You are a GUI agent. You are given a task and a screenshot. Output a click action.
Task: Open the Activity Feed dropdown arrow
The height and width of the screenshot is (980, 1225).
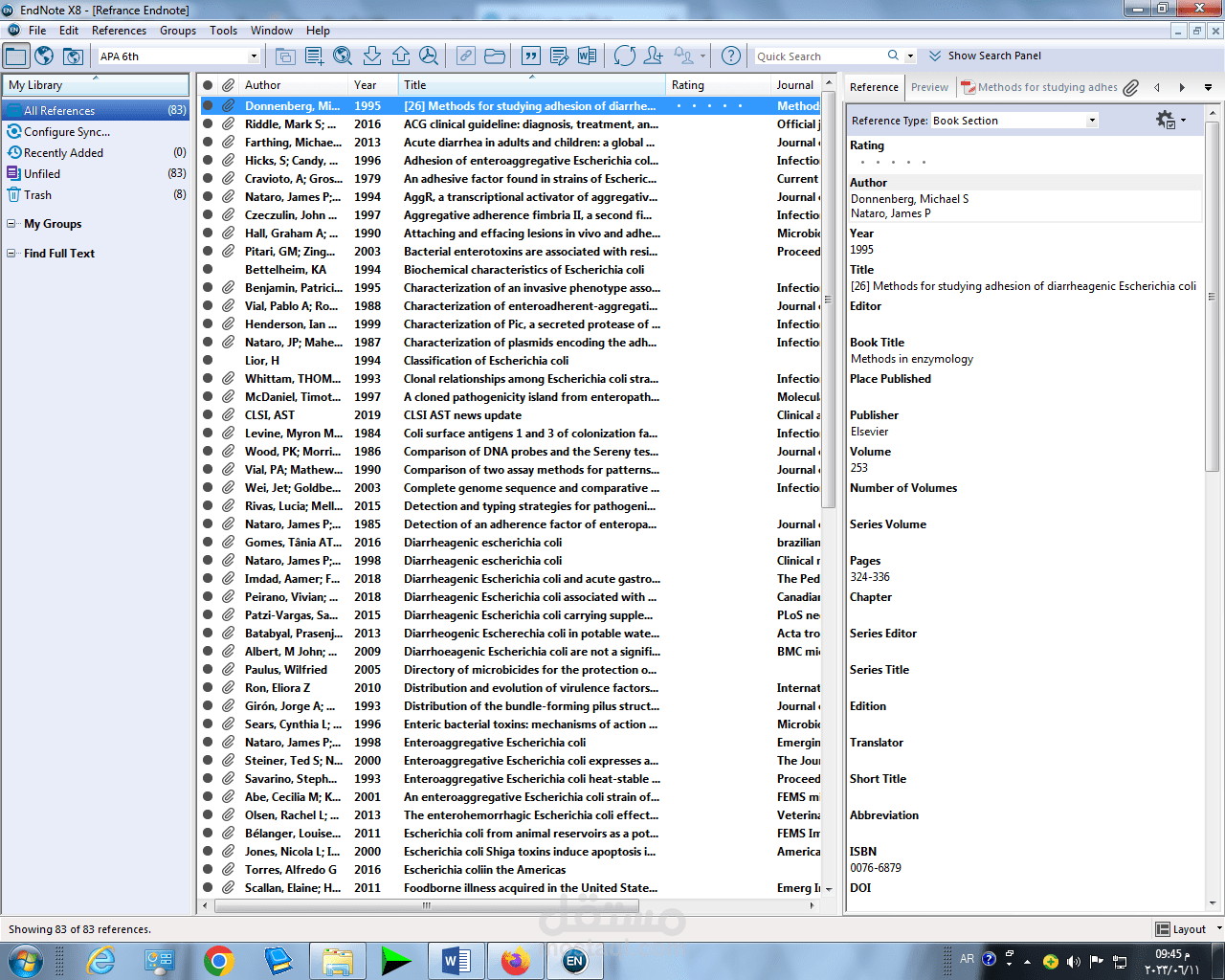click(702, 56)
